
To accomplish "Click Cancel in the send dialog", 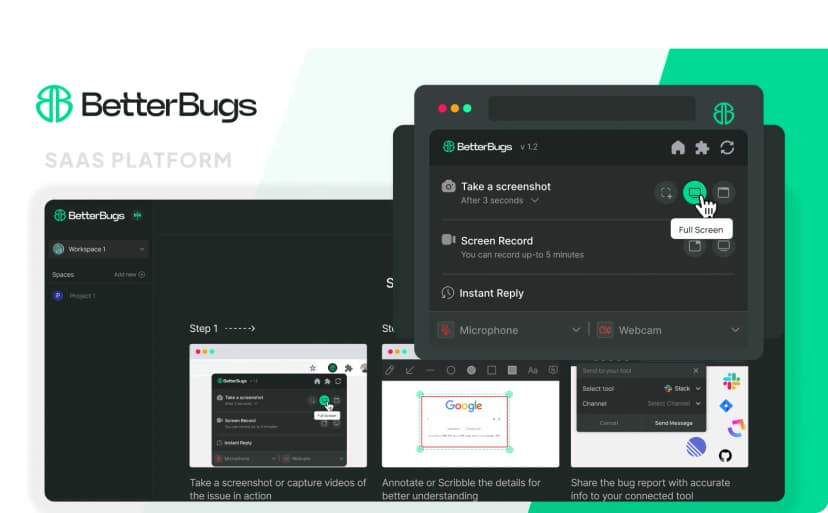I will click(x=608, y=423).
